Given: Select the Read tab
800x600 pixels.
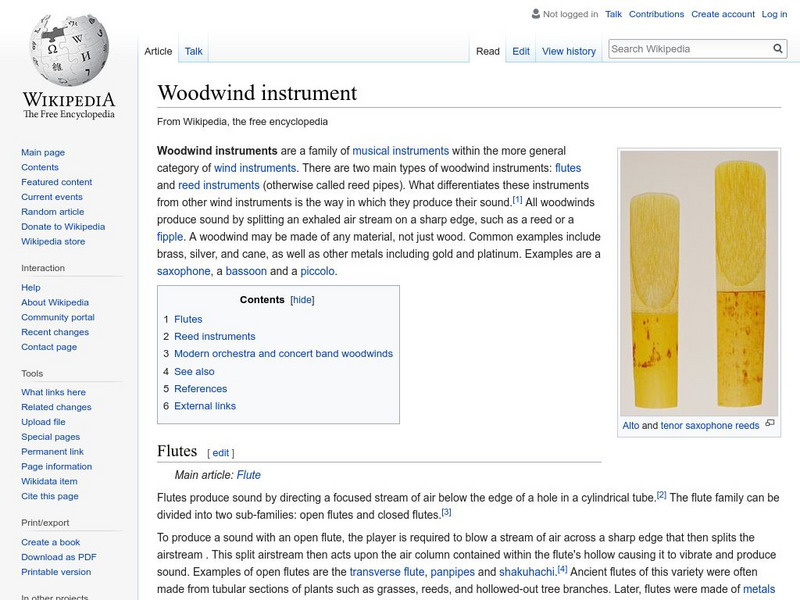Looking at the screenshot, I should (x=488, y=52).
